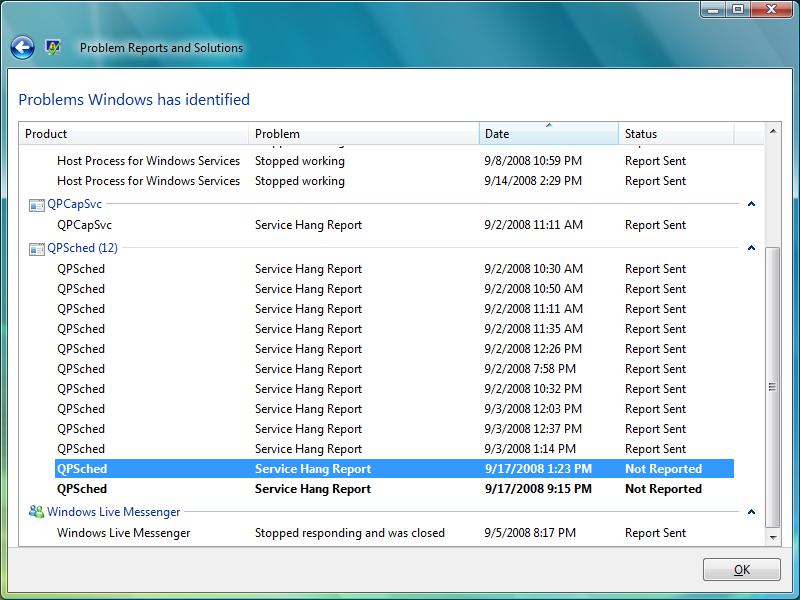This screenshot has height=600, width=800.
Task: Collapse the QPCapSvc group chevron
Action: point(751,204)
